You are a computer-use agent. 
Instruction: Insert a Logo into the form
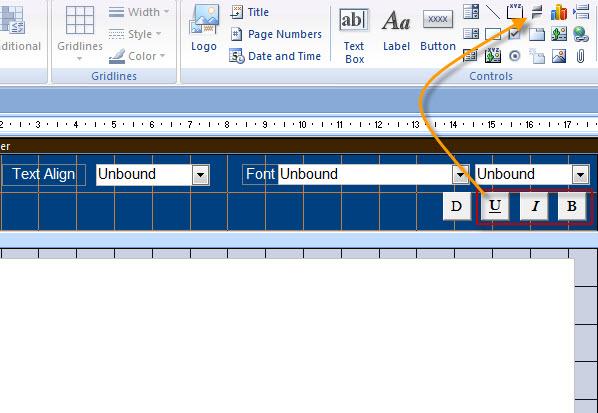(x=204, y=29)
